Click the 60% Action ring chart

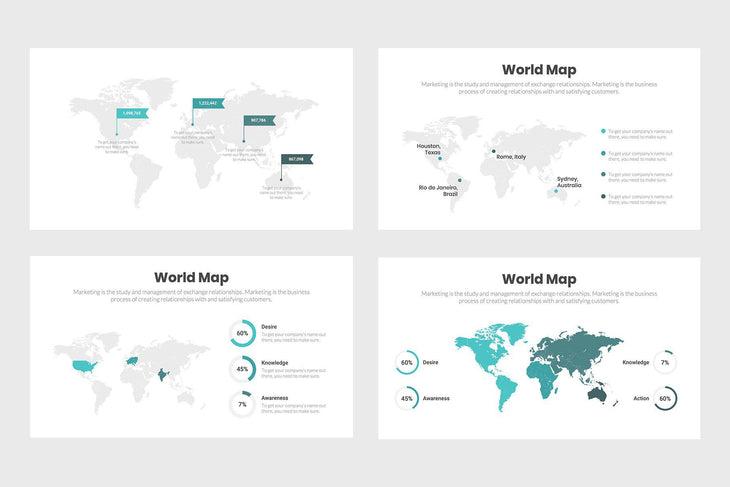point(665,398)
